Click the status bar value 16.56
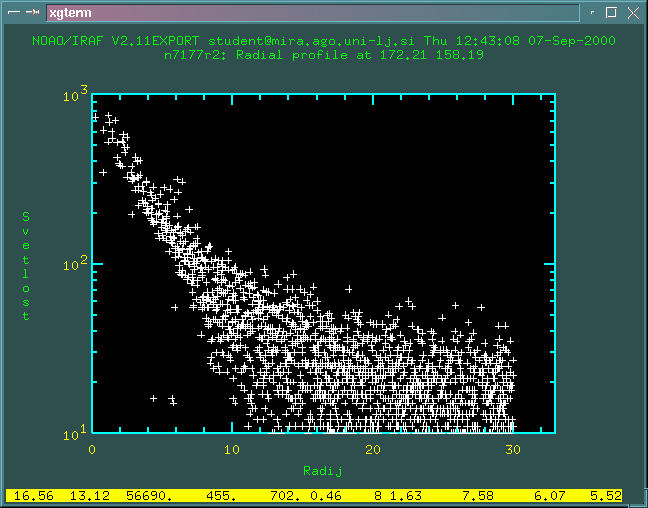The width and height of the screenshot is (648, 508). pyautogui.click(x=34, y=496)
